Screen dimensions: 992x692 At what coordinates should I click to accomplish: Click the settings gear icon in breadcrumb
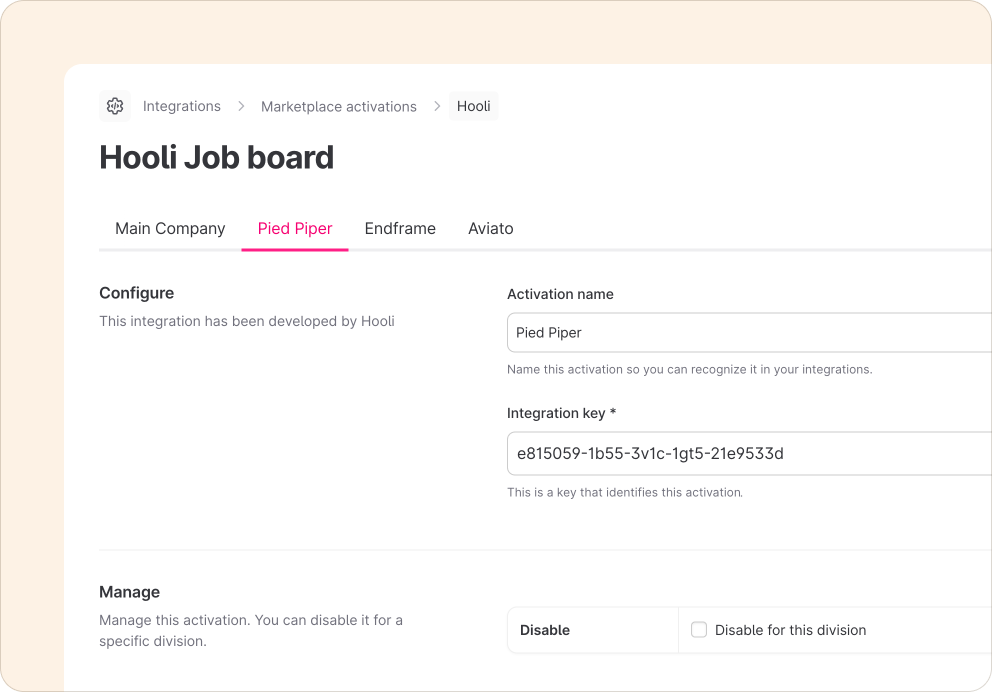click(115, 106)
